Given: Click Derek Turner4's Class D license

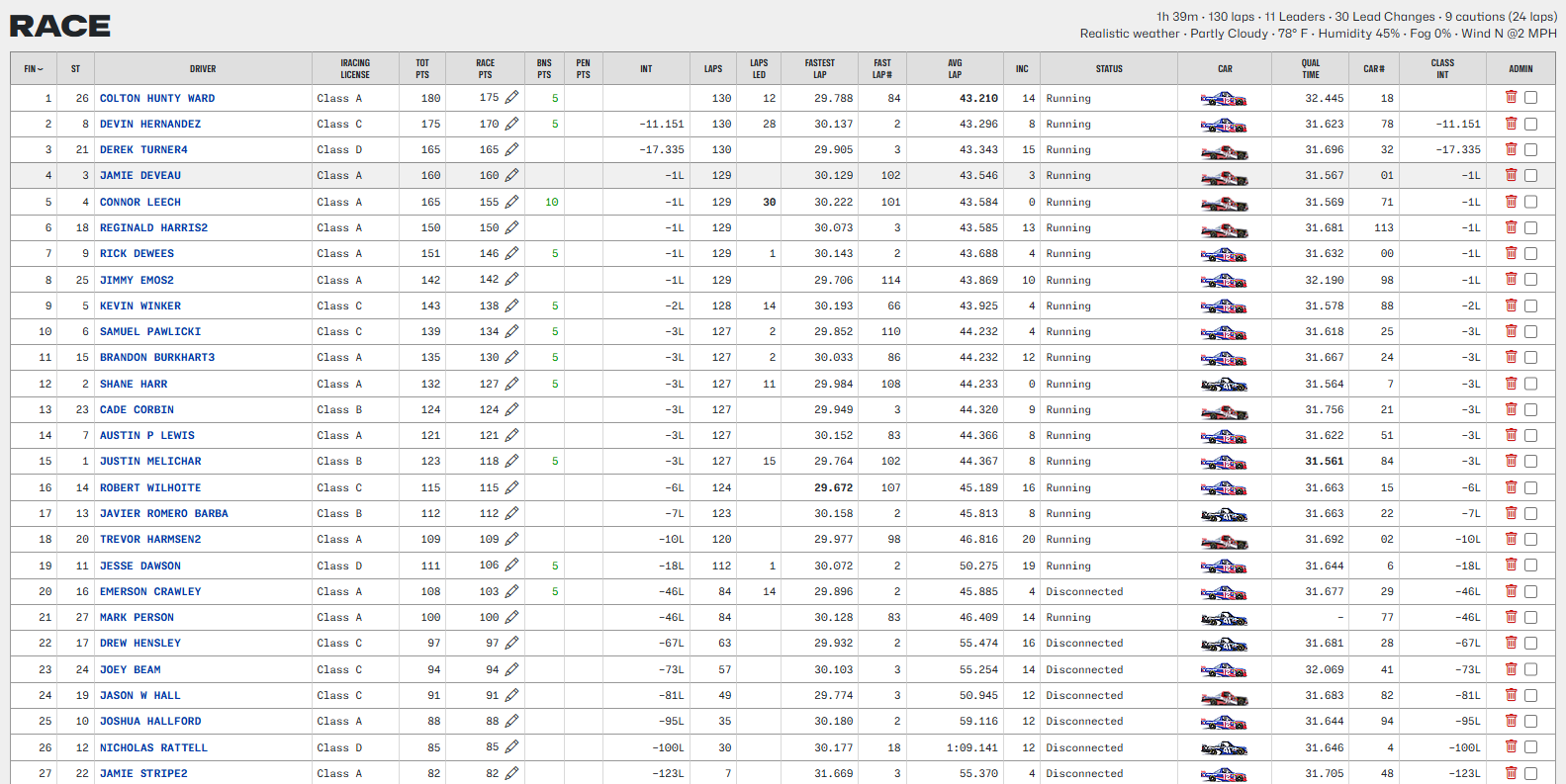Looking at the screenshot, I should (x=339, y=149).
